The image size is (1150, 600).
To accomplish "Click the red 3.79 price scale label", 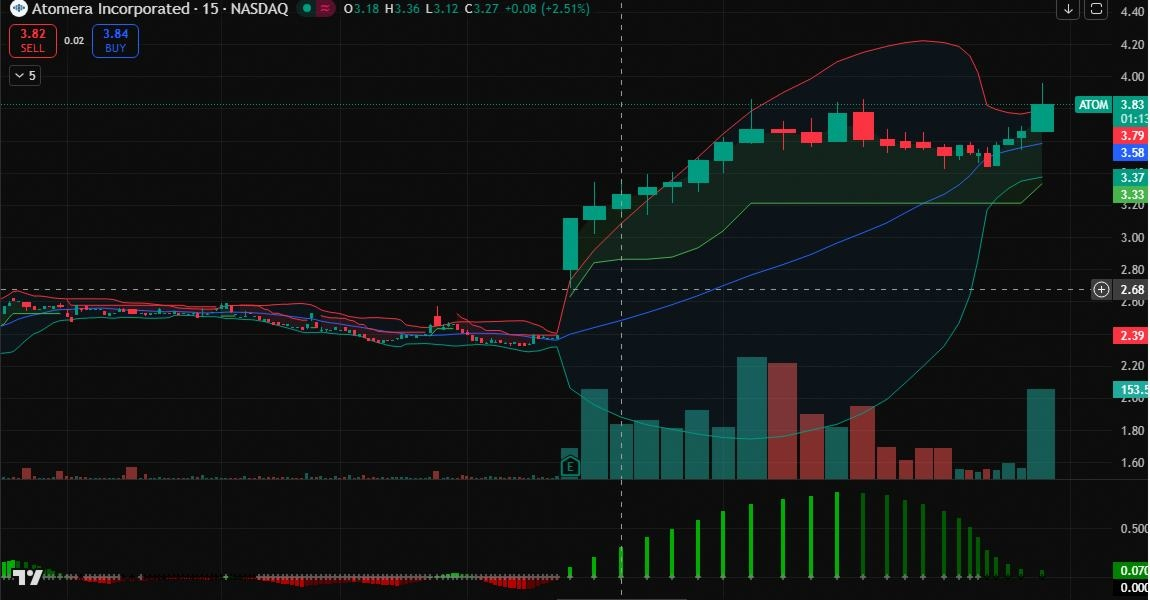I will click(1132, 136).
